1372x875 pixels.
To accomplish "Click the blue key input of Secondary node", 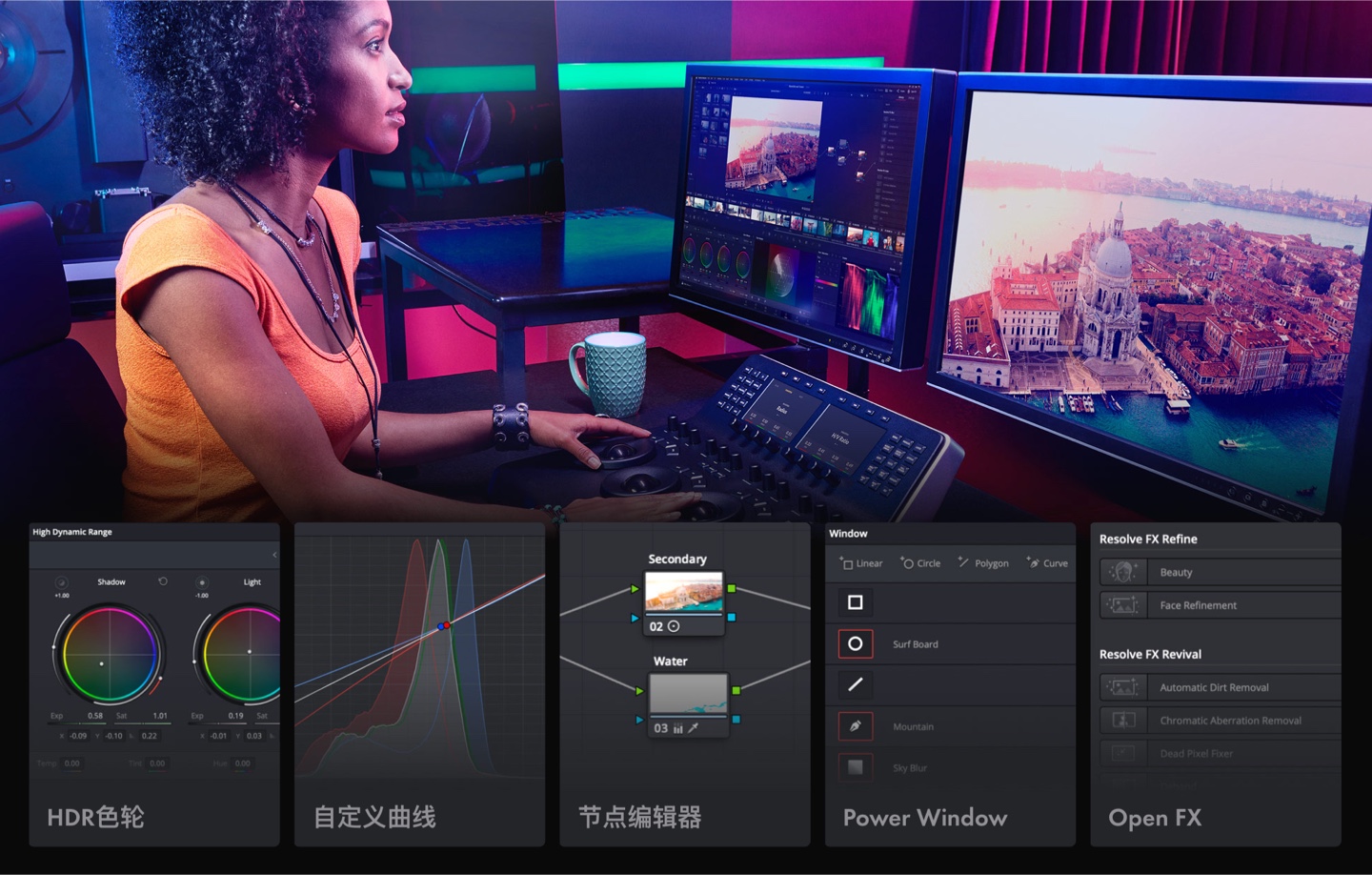I will click(x=635, y=618).
